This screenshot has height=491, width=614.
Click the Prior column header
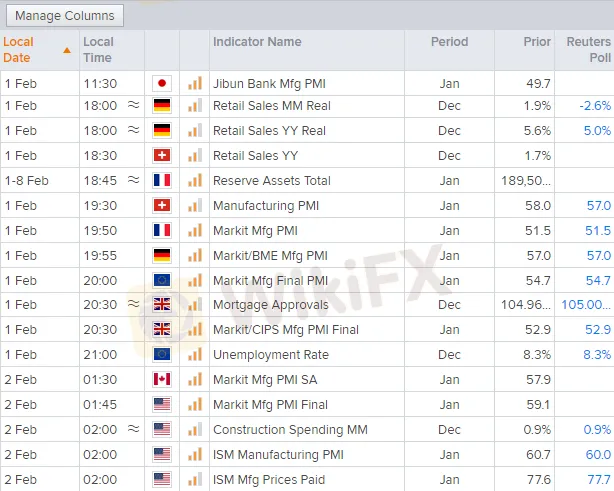click(537, 42)
